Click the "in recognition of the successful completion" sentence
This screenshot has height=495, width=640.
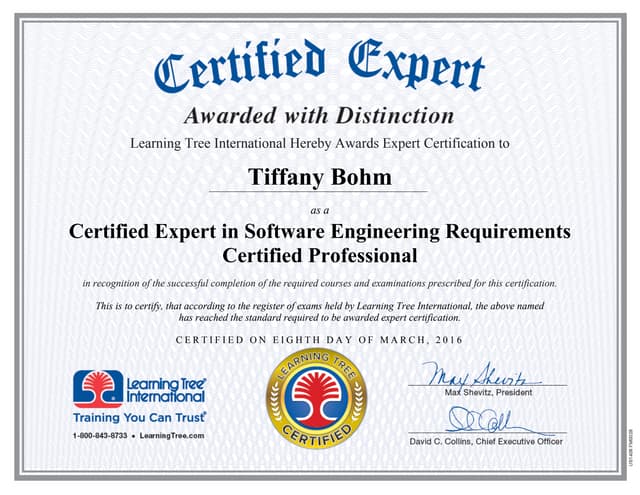320,284
